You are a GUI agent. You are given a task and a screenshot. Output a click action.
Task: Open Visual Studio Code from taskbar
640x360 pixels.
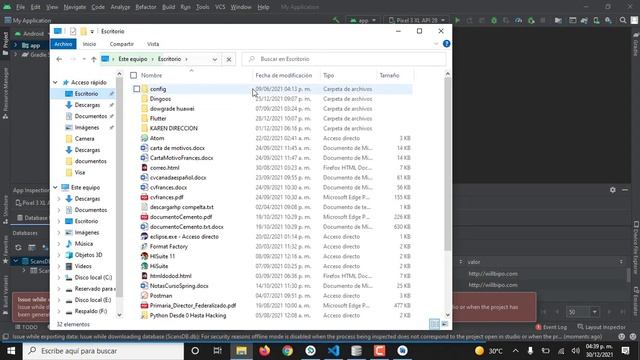coord(333,351)
